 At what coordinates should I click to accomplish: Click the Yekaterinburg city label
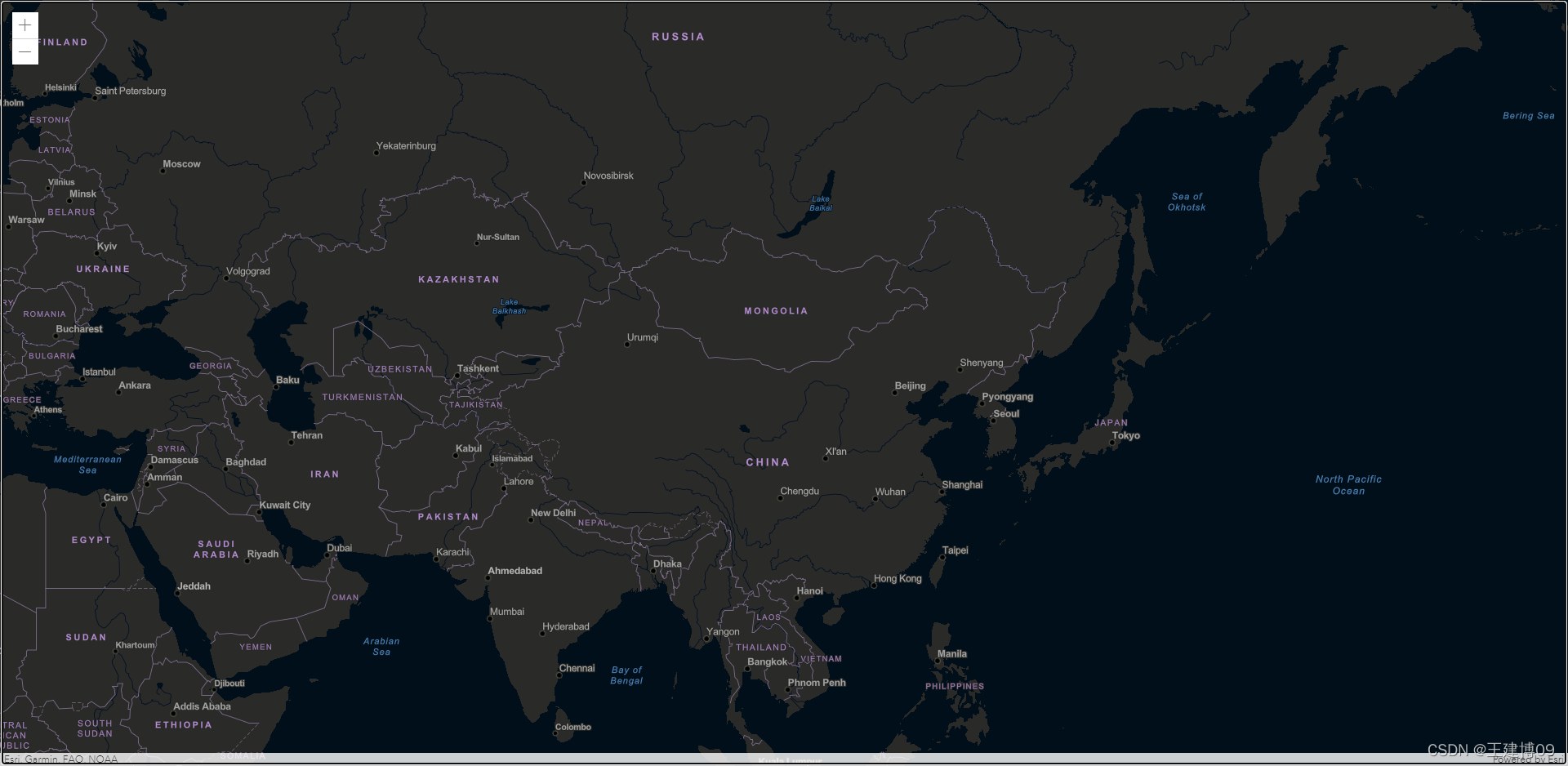click(406, 146)
